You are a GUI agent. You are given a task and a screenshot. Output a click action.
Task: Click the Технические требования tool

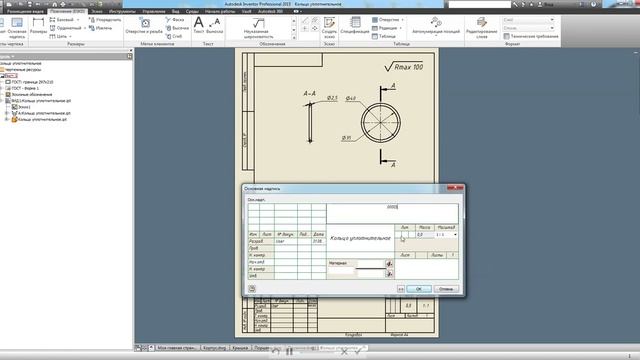pyautogui.click(x=531, y=36)
